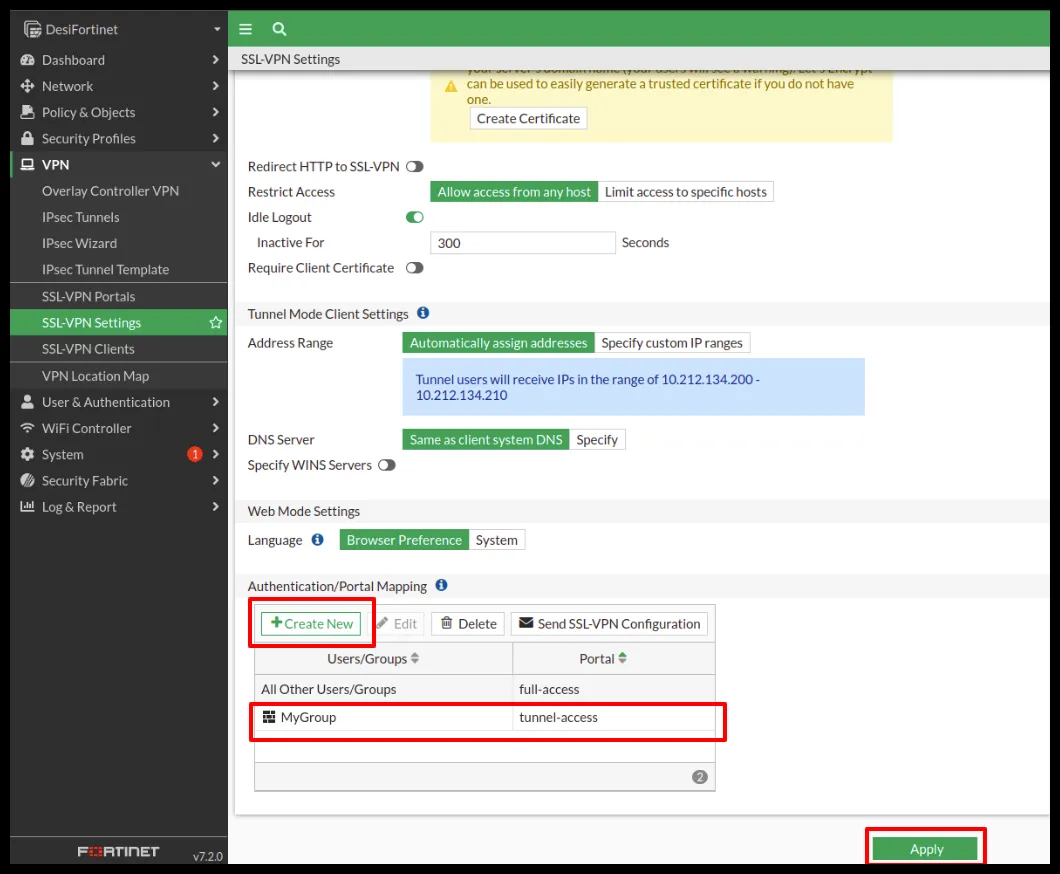Screen dimensions: 1060x874
Task: Click the row count badge in table footer
Action: pos(700,777)
